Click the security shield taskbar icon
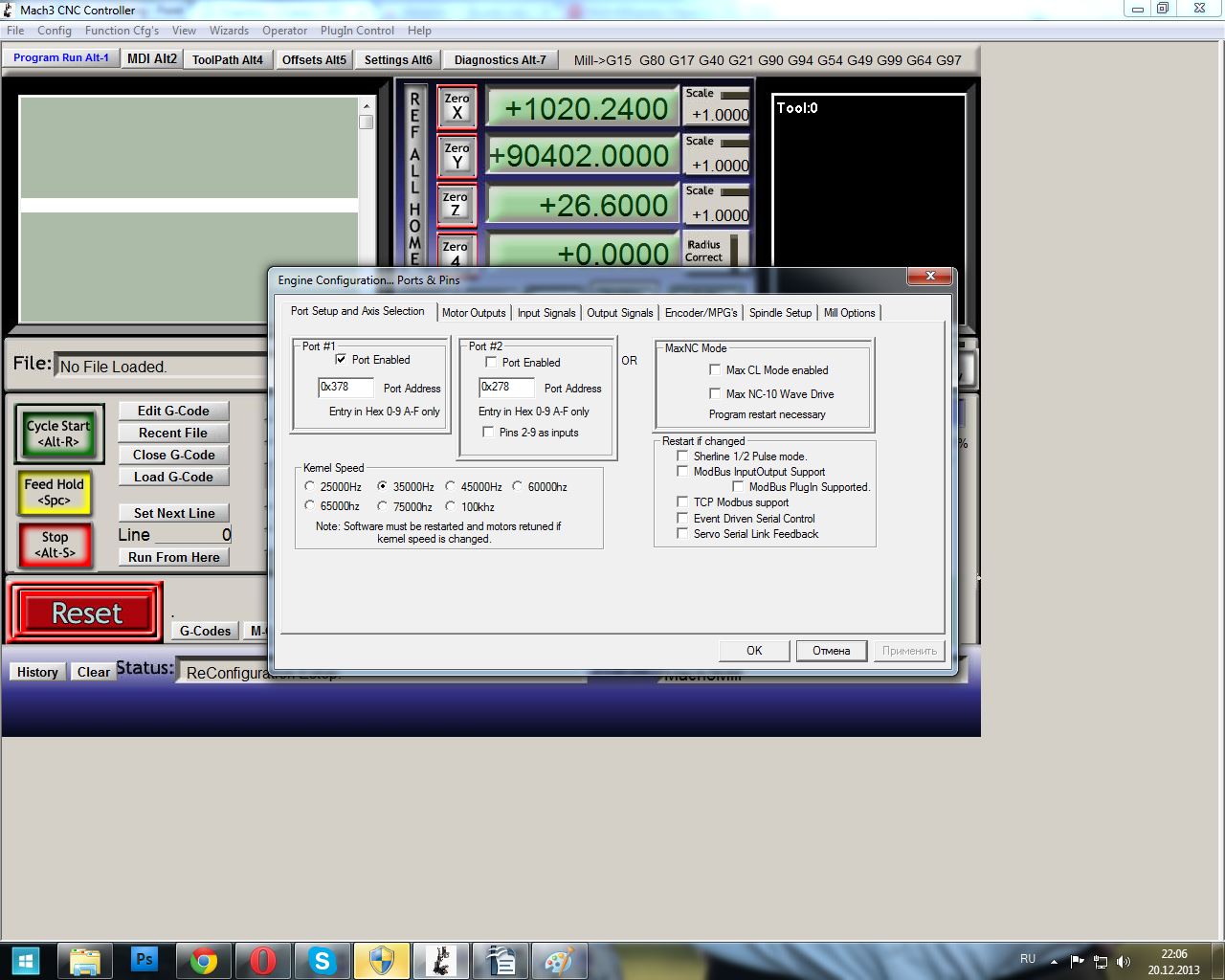 pos(382,960)
